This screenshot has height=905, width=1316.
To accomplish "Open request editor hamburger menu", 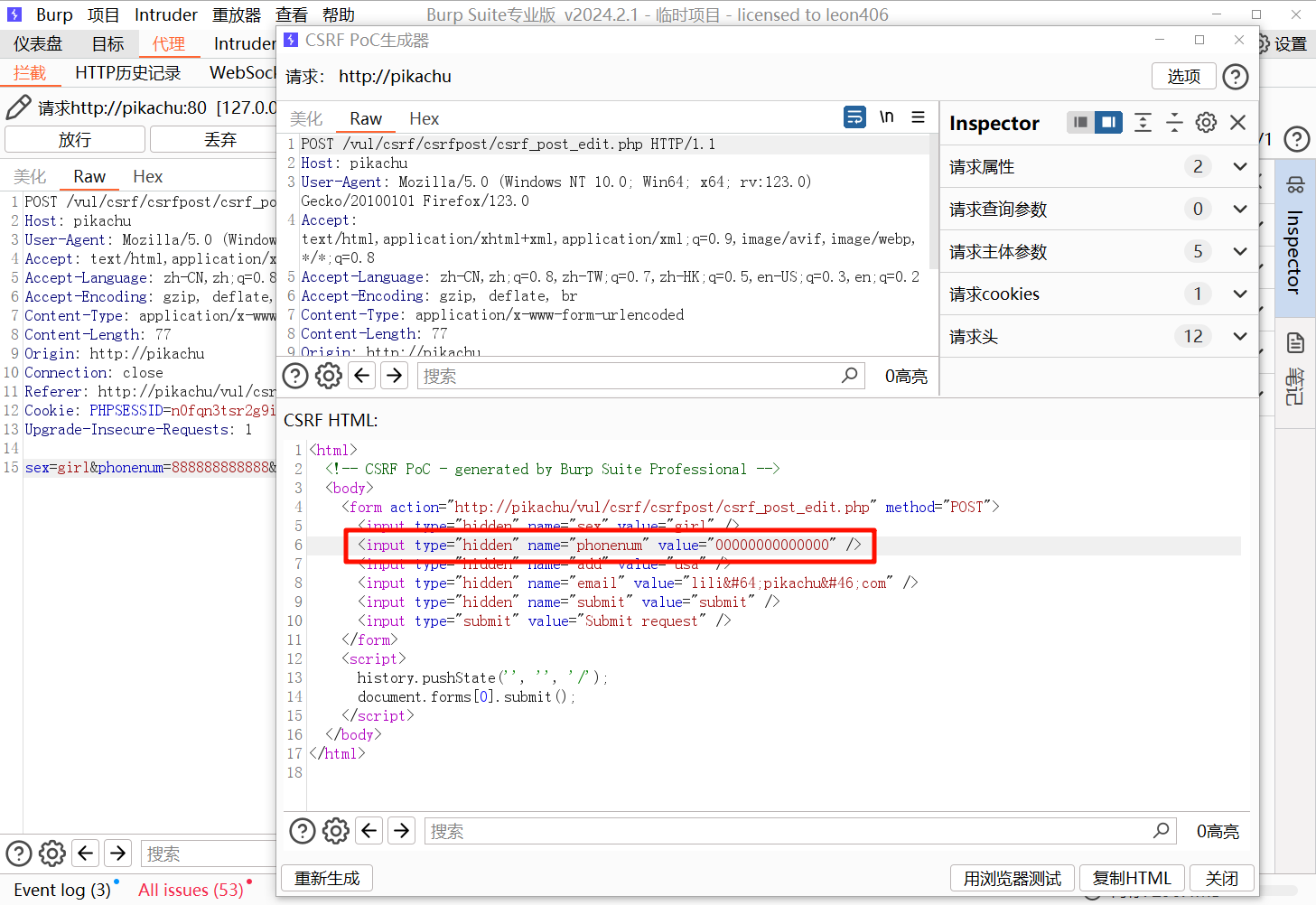I will tap(919, 117).
